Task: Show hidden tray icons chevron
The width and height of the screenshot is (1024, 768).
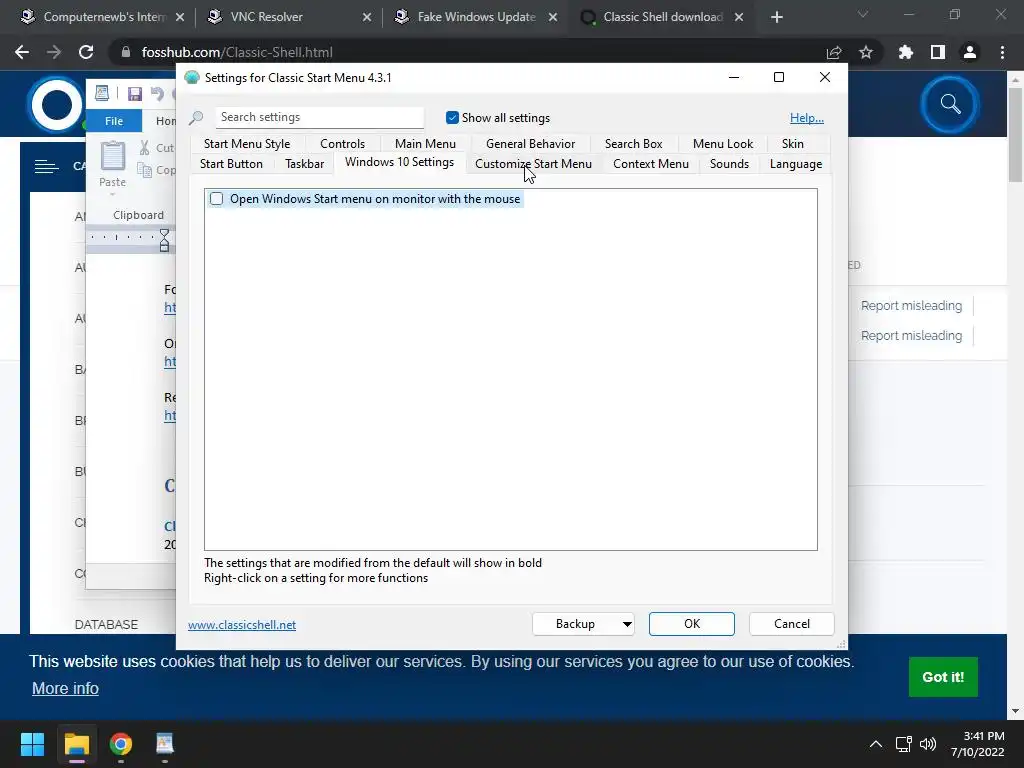Action: point(876,744)
